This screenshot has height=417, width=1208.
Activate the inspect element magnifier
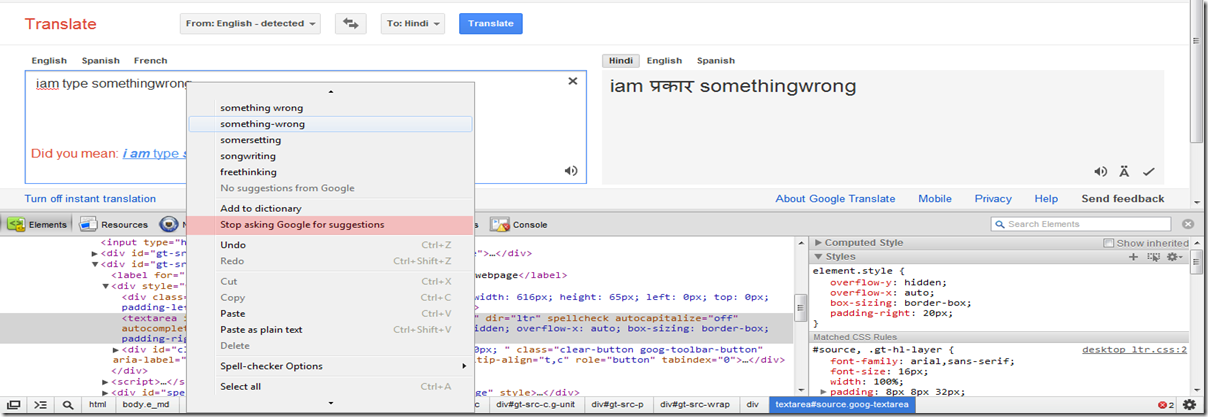click(x=68, y=405)
